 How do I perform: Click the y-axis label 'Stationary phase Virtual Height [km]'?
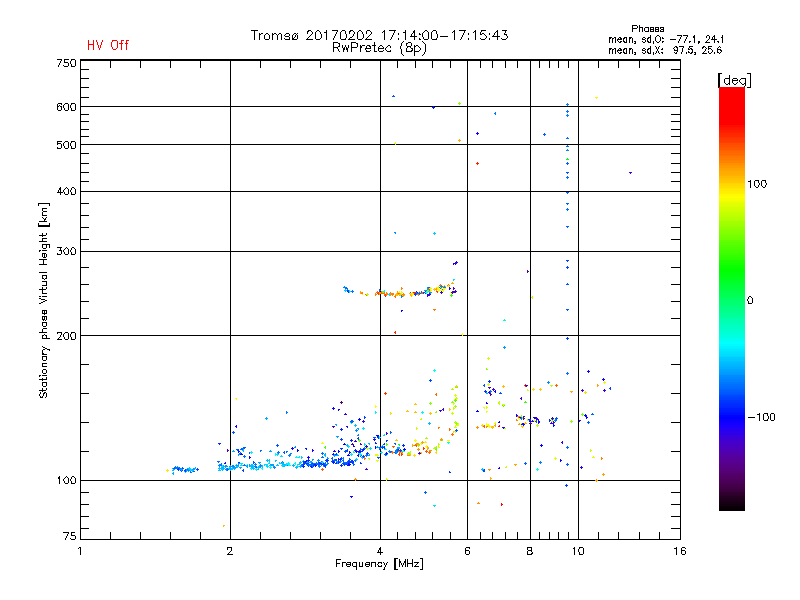click(x=43, y=301)
